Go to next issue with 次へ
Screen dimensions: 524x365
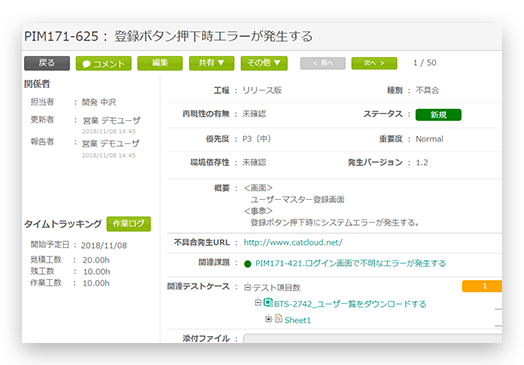coord(374,63)
